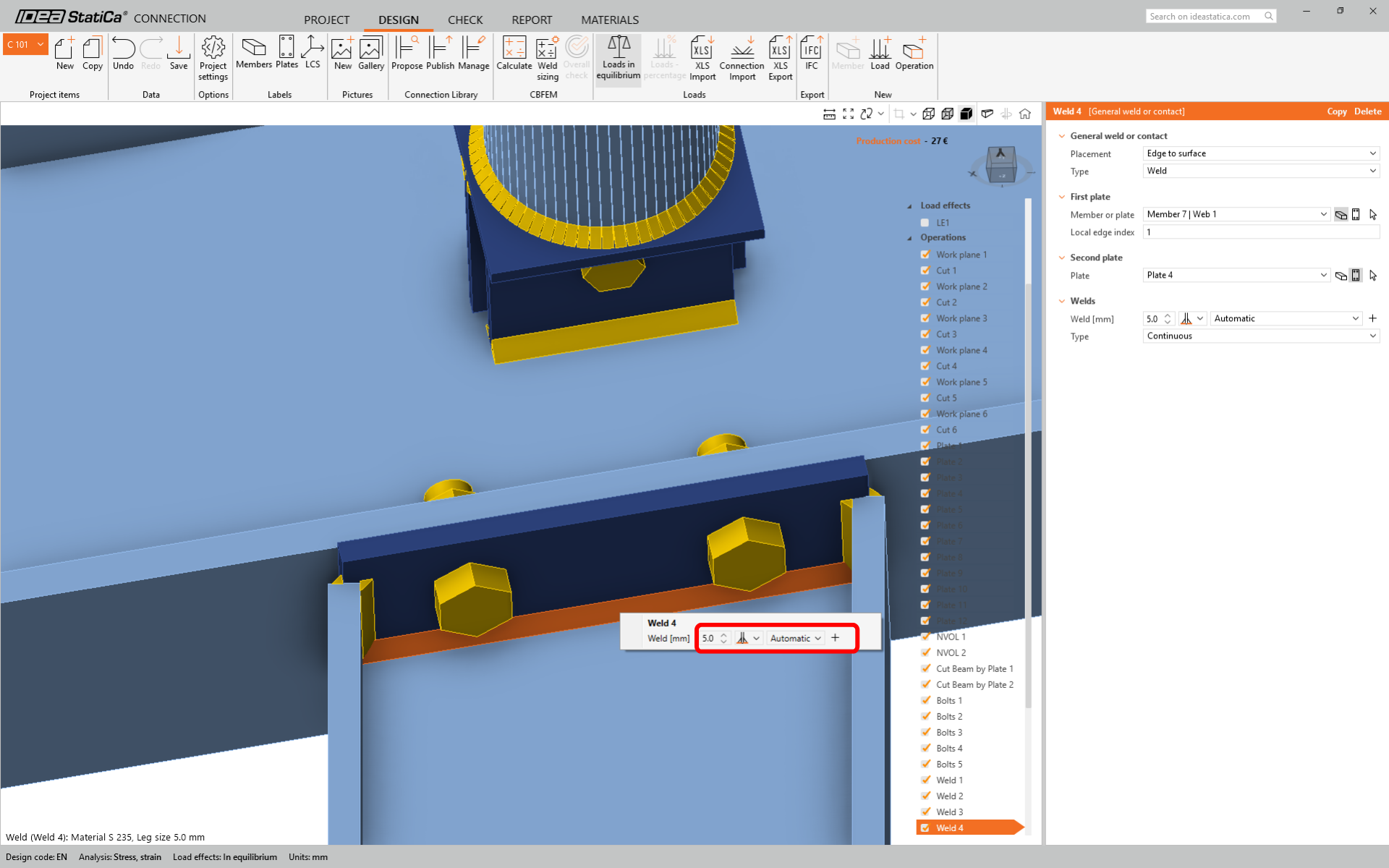This screenshot has width=1389, height=868.
Task: Click the Delete button for Weld 4
Action: coord(1367,111)
